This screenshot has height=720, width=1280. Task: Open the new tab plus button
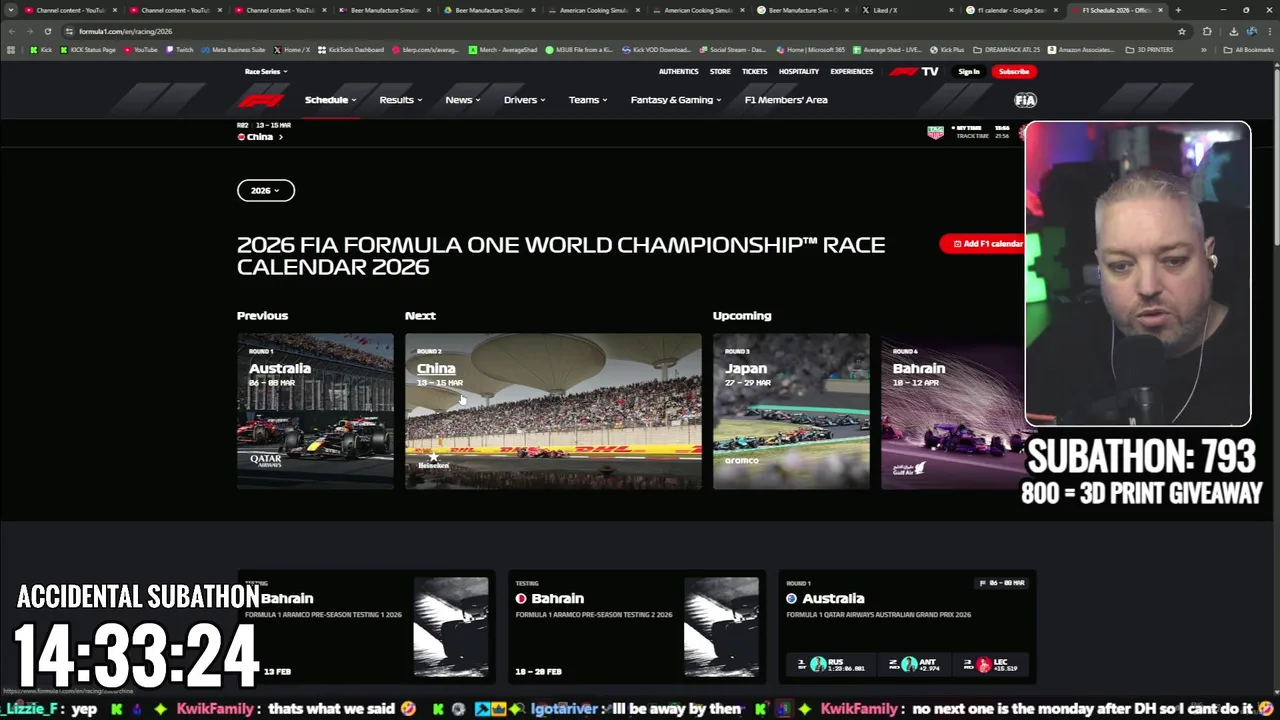[1178, 10]
